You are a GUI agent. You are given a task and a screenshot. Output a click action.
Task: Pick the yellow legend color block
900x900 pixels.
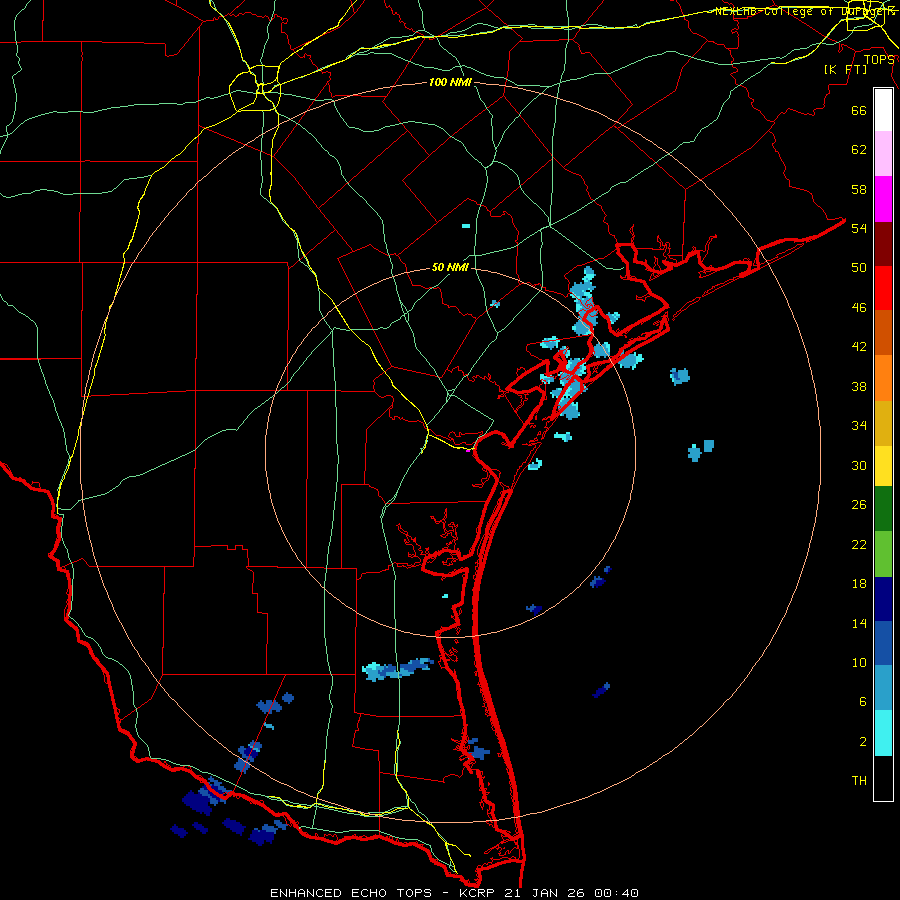coord(883,466)
